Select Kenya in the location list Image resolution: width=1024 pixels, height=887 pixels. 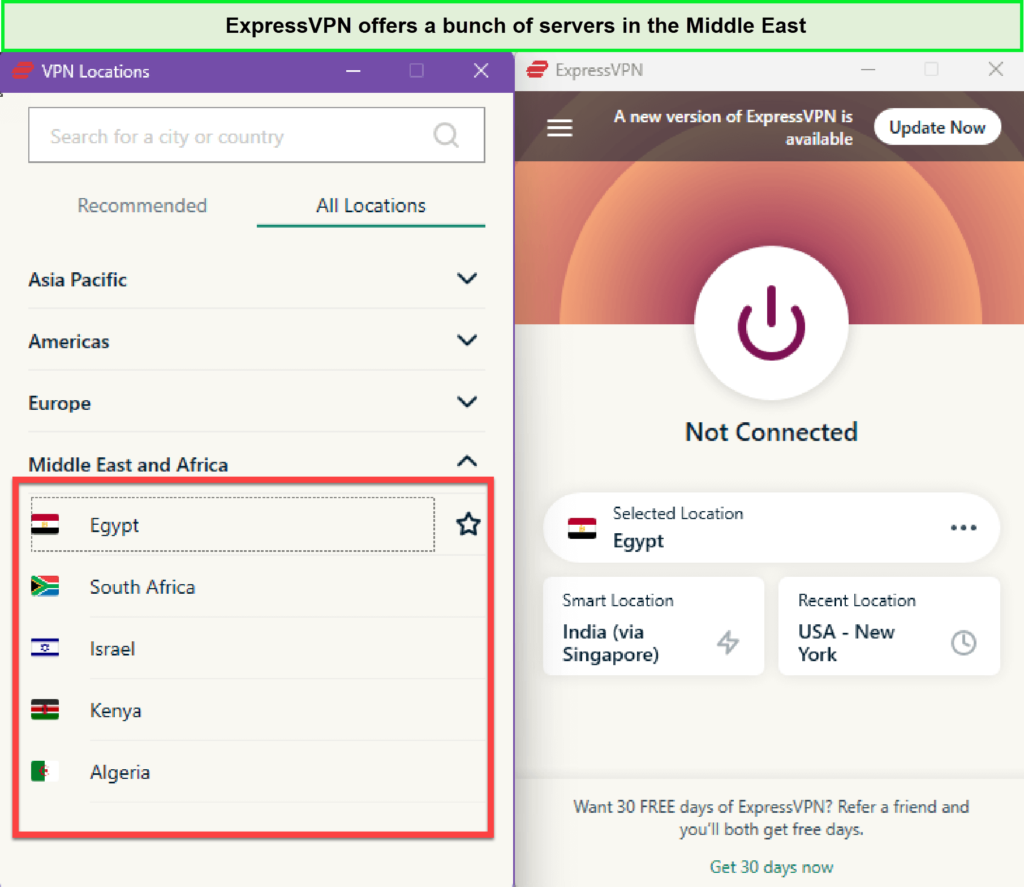click(x=257, y=709)
